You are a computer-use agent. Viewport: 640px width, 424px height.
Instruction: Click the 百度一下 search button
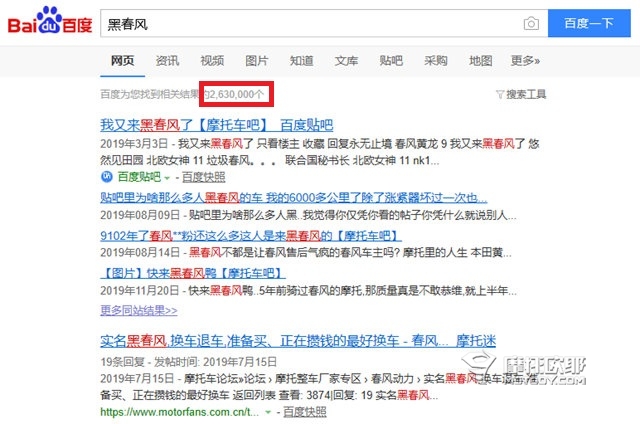pos(589,23)
